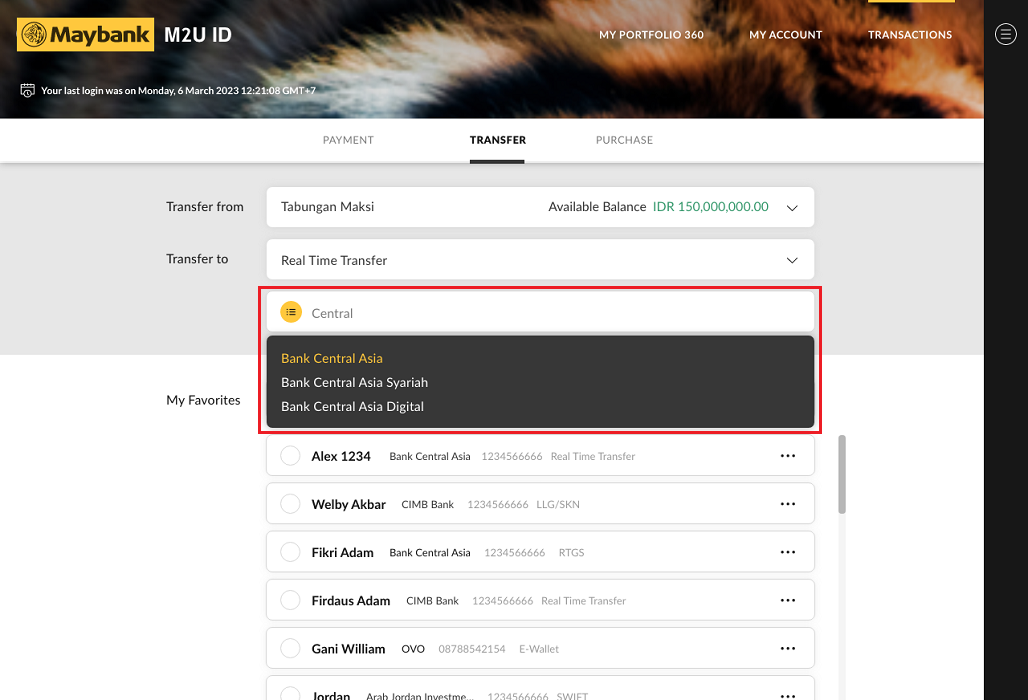This screenshot has height=700, width=1028.
Task: Click the Maybank logo
Action: tap(86, 35)
